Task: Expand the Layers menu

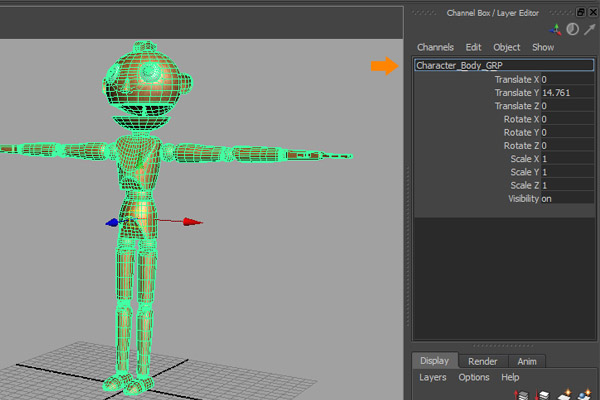Action: tap(432, 378)
